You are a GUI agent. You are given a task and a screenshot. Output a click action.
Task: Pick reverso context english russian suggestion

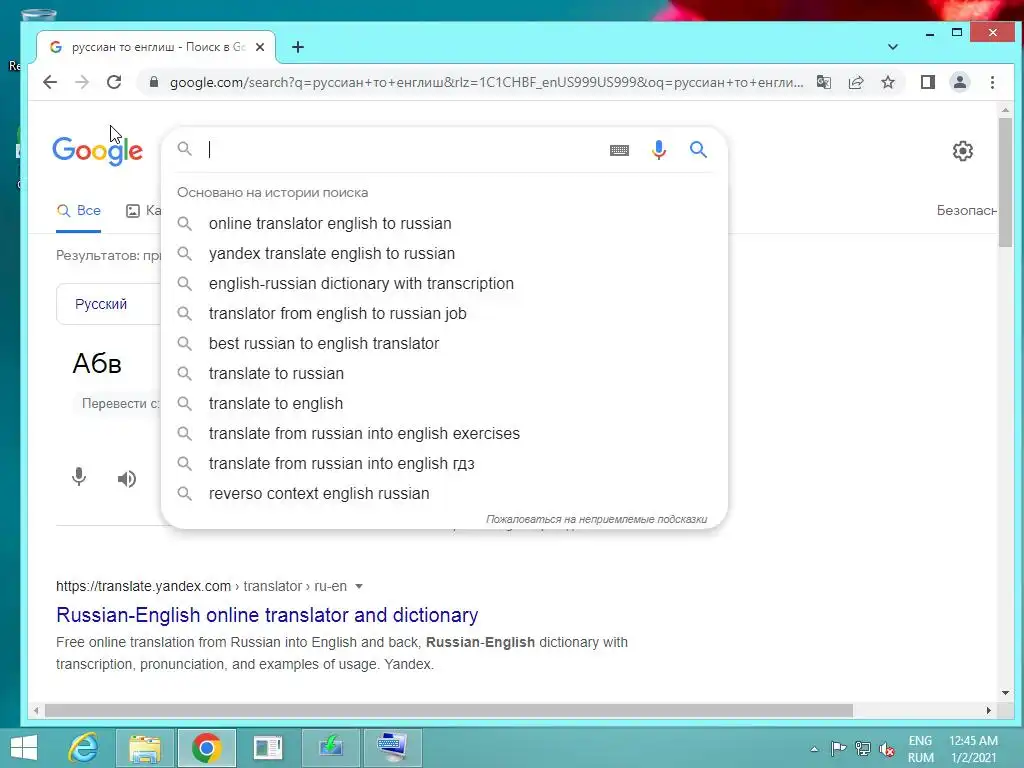click(x=444, y=494)
